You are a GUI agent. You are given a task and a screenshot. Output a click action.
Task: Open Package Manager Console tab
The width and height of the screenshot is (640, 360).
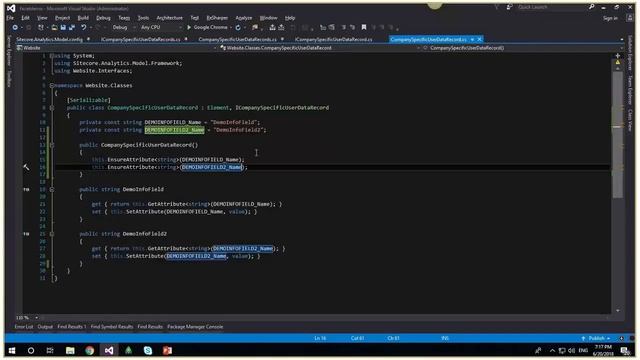pos(195,327)
